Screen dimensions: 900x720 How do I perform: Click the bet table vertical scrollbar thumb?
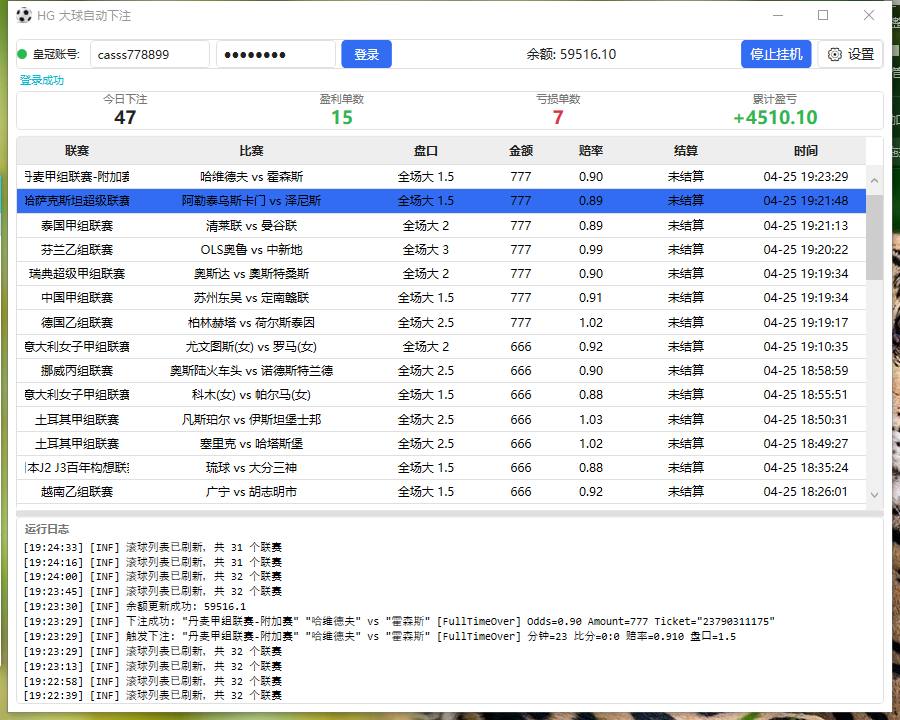[874, 237]
